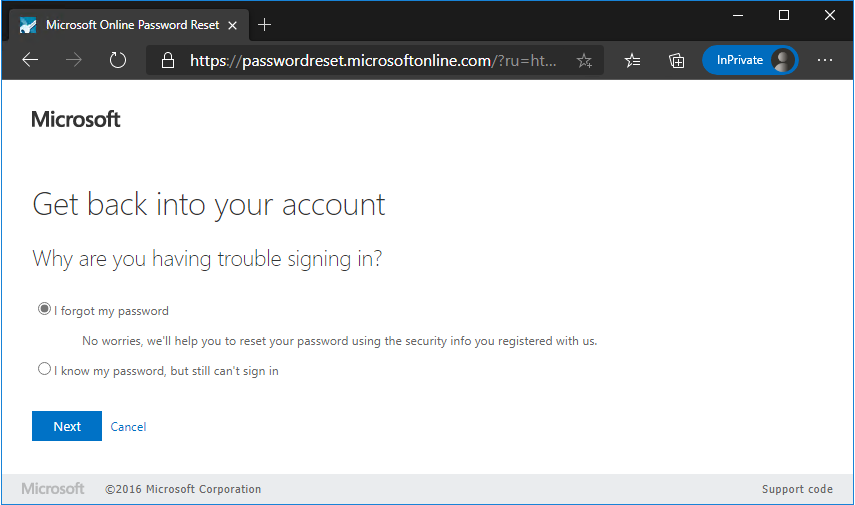
Task: Click the Support code link
Action: 797,489
